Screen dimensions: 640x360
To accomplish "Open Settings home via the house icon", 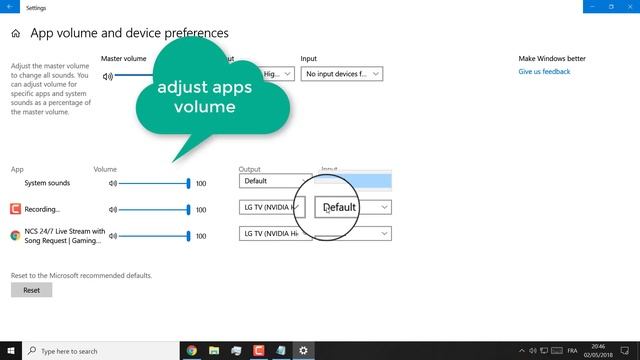I will point(16,33).
